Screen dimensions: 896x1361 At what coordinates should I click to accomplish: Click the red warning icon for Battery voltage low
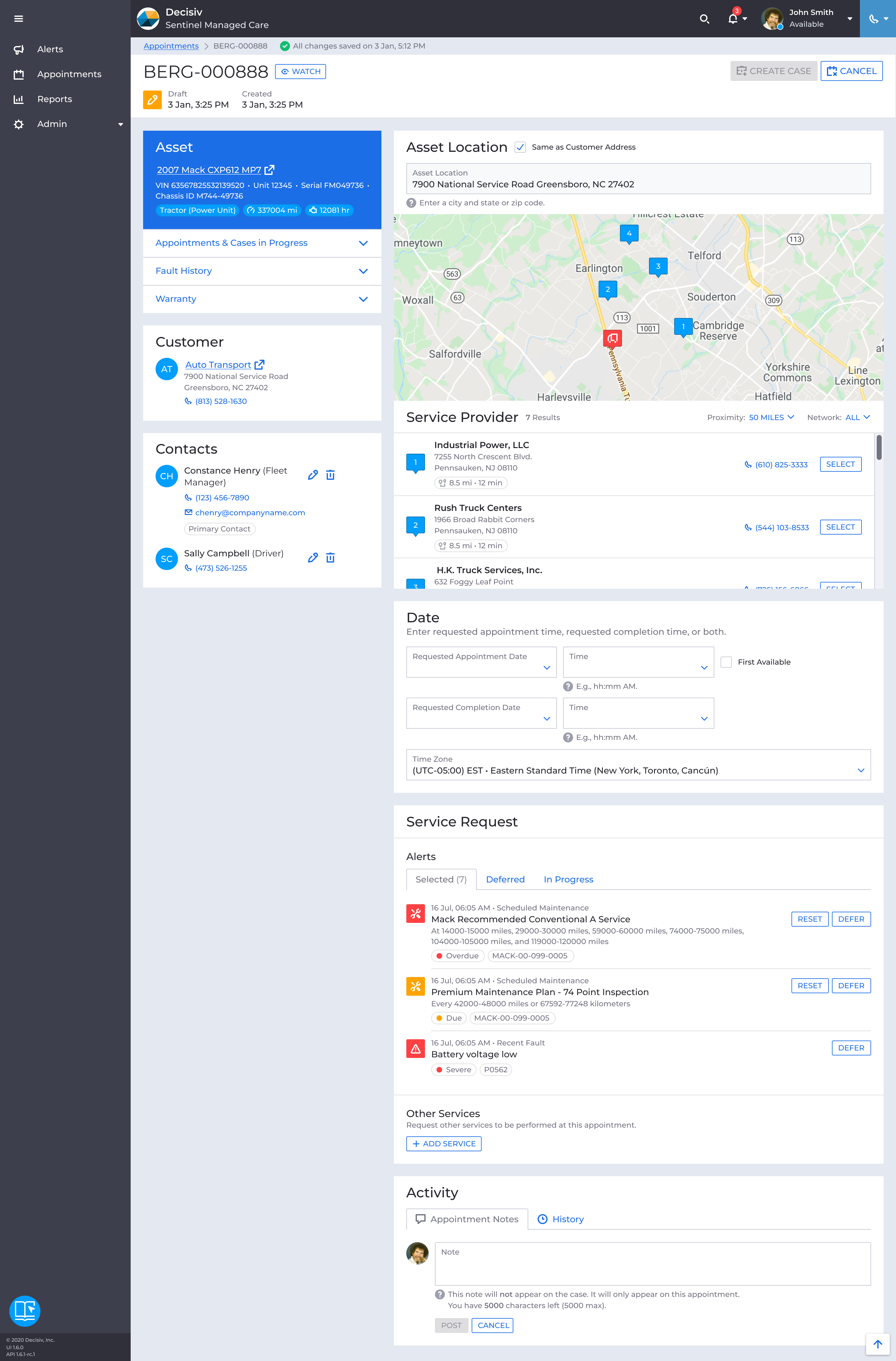point(416,1049)
